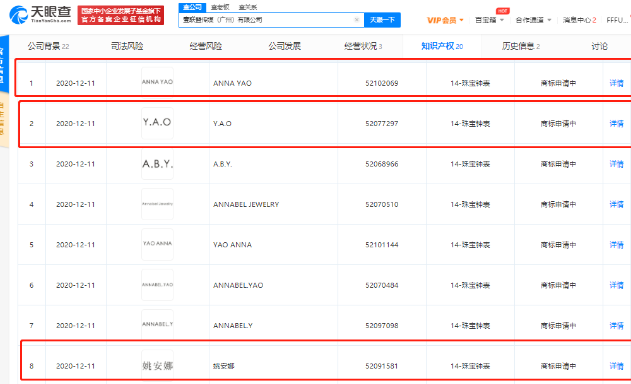This screenshot has height=384, width=631.
Task: Open 详情 for the Y.A.O trademark
Action: coord(616,124)
